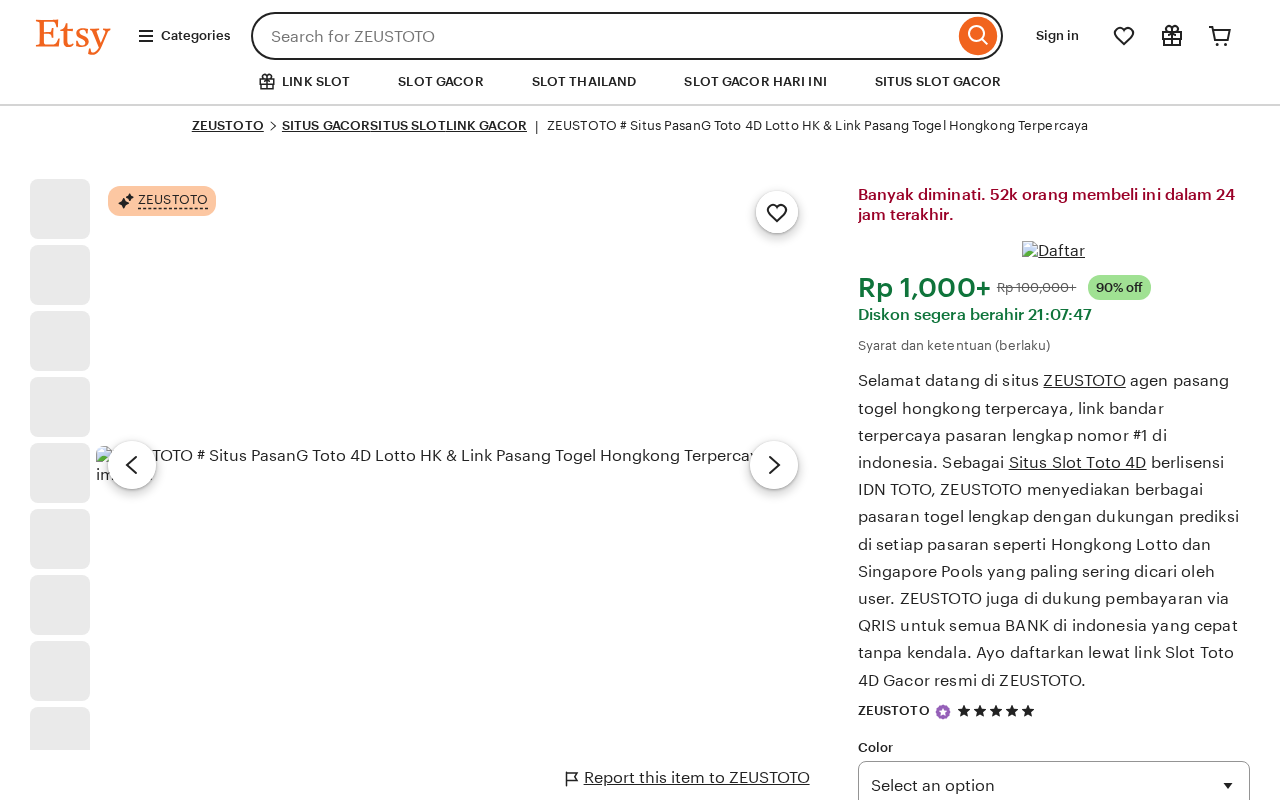The image size is (1280, 800).
Task: Select SLOT GACOR HARI INI menu
Action: point(755,82)
